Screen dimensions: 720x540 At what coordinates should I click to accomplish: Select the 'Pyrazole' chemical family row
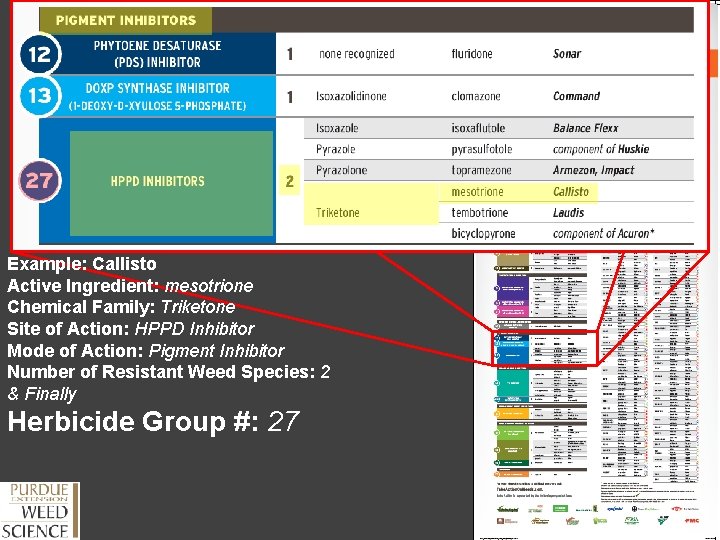point(336,149)
